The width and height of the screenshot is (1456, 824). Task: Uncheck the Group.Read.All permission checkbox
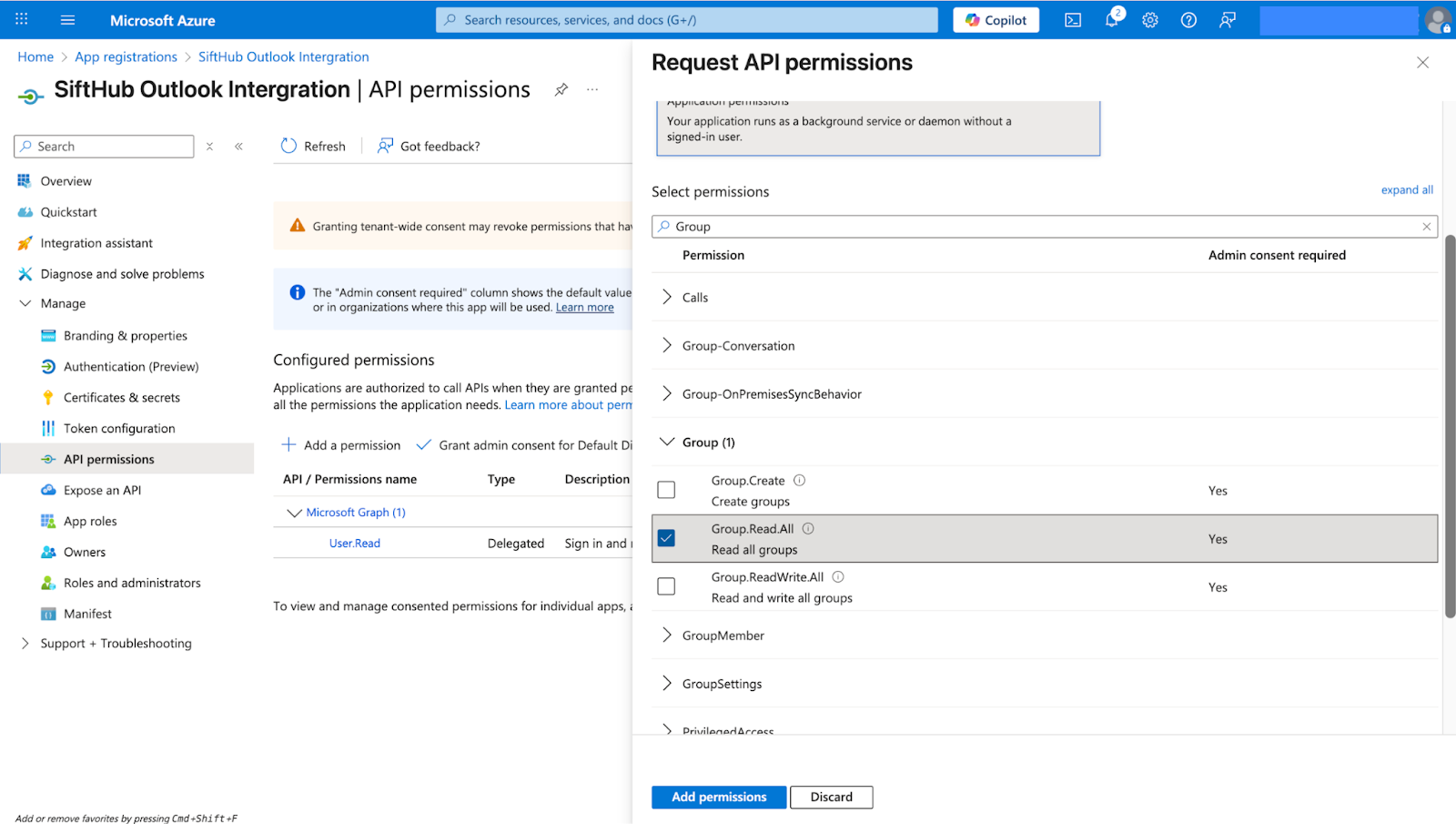tap(666, 538)
